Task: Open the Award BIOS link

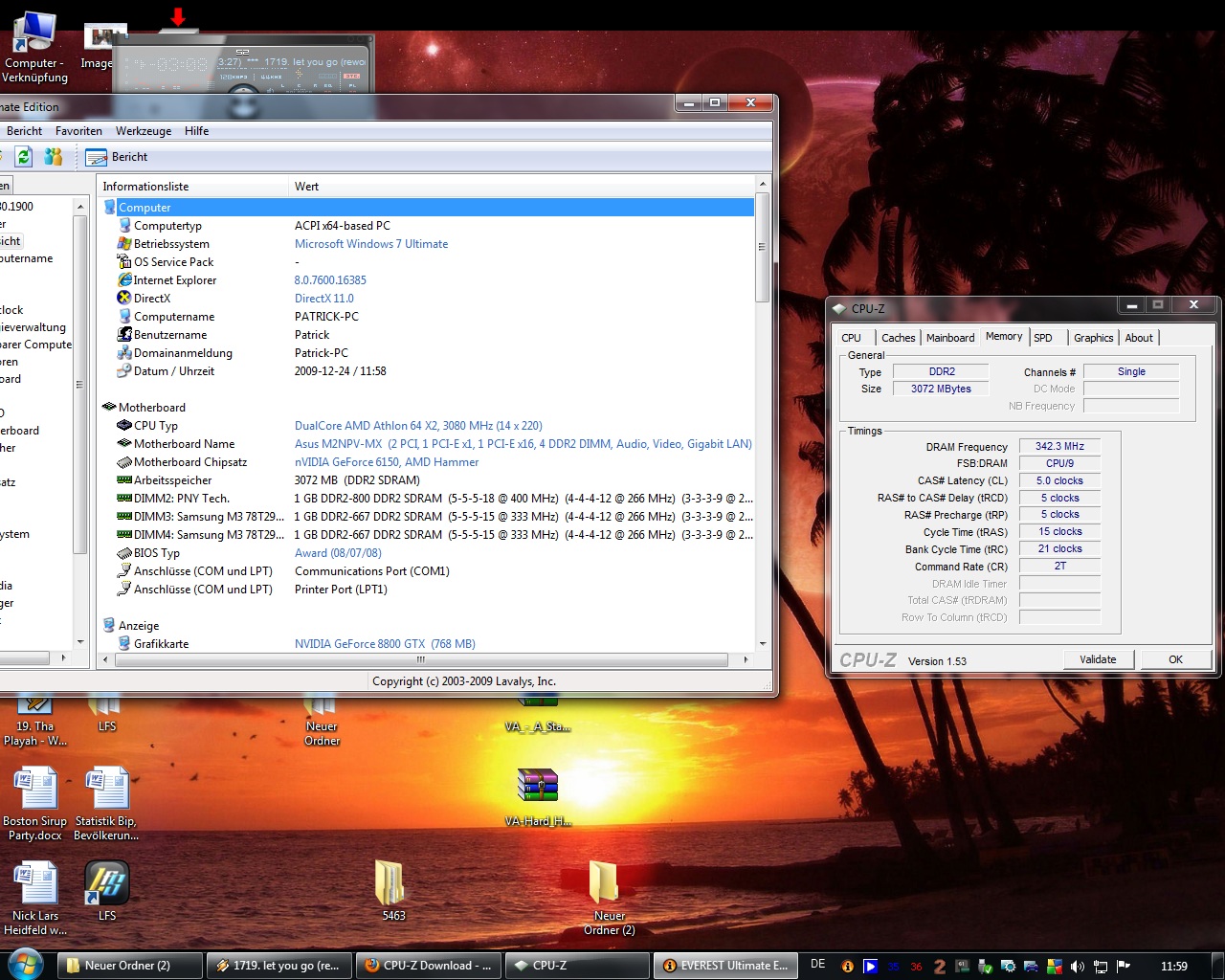Action: click(x=338, y=553)
